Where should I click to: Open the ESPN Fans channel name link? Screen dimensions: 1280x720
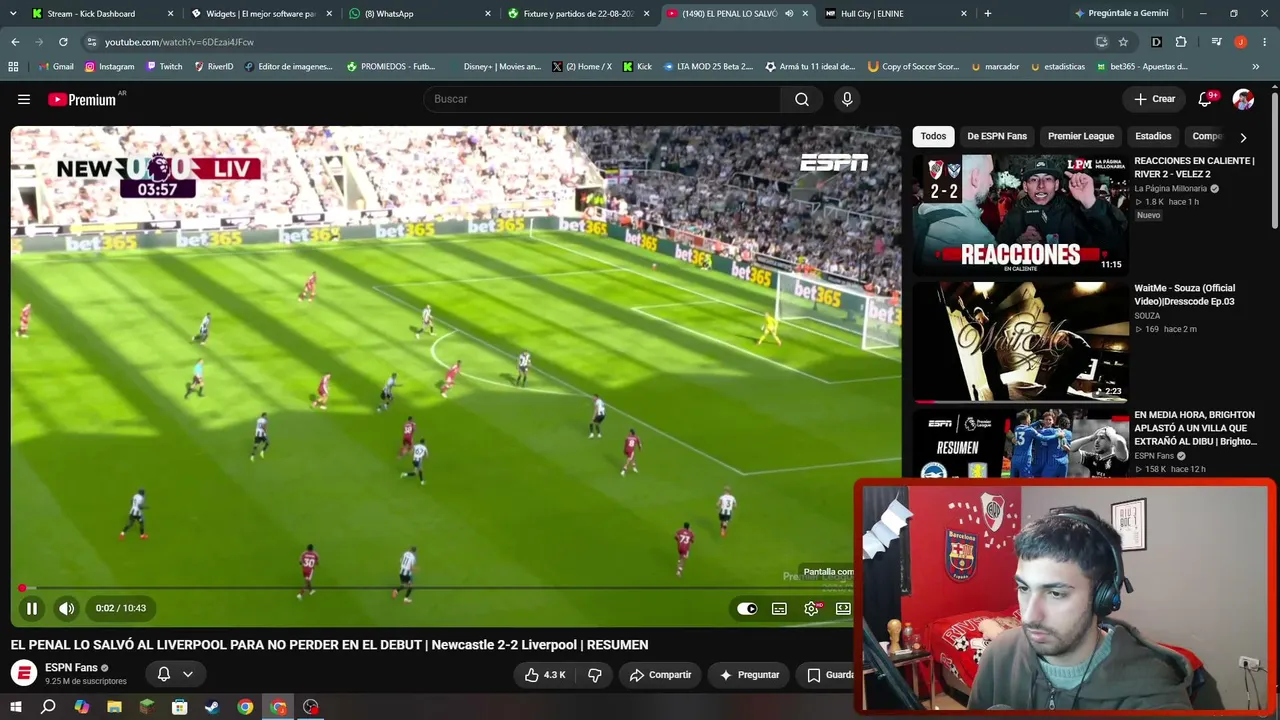coord(71,667)
